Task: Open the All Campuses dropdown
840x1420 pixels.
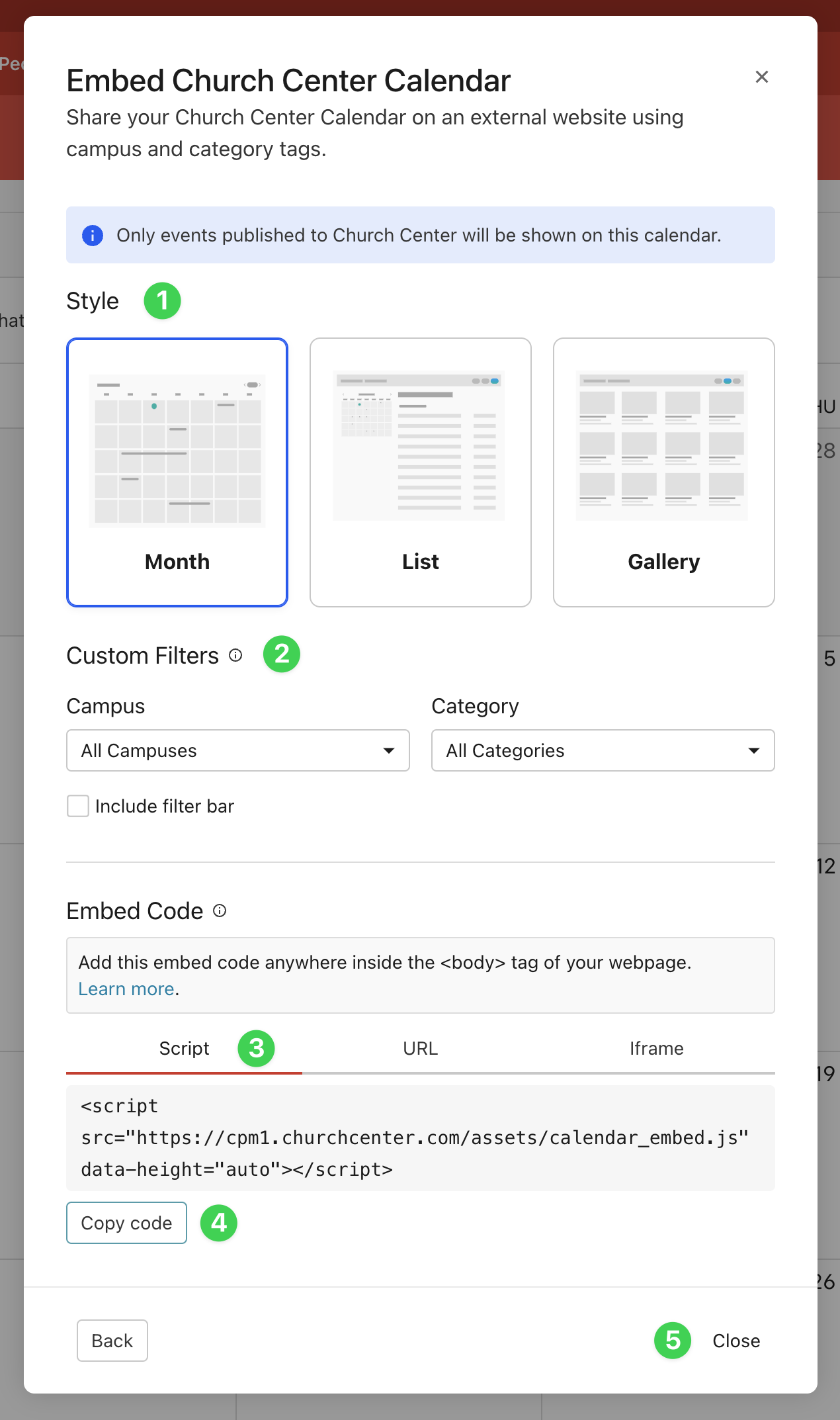Action: point(238,750)
